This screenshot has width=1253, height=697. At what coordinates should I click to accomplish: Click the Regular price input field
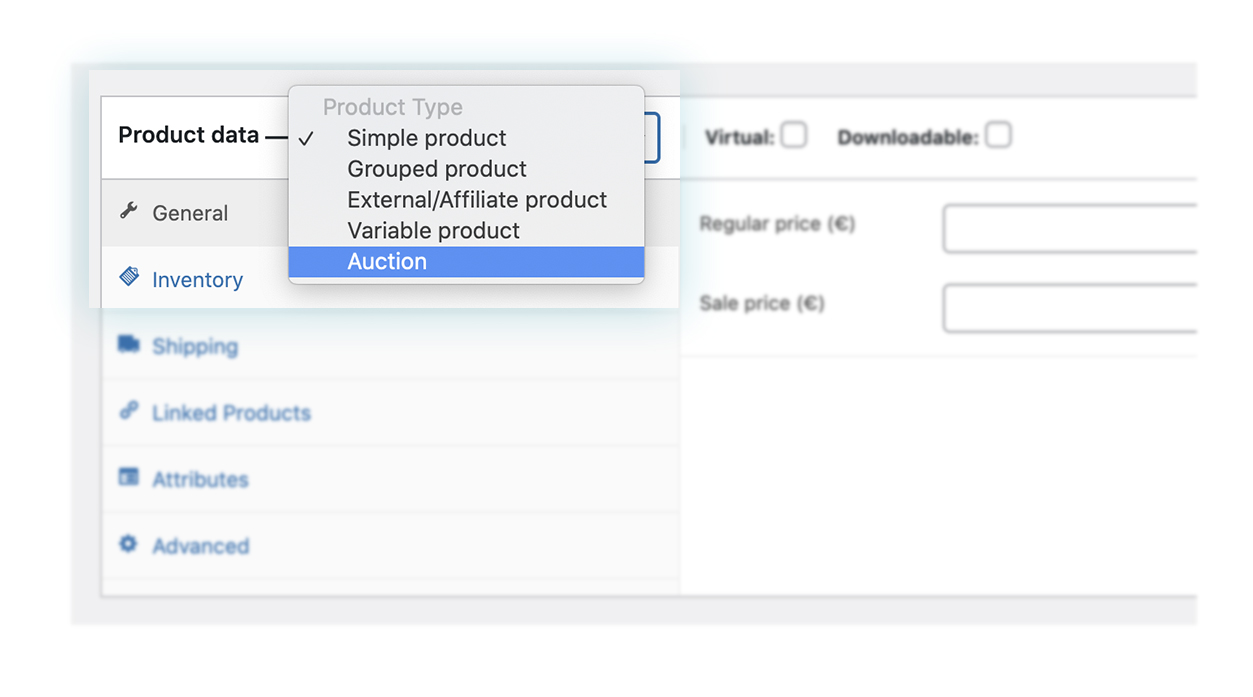click(1075, 228)
